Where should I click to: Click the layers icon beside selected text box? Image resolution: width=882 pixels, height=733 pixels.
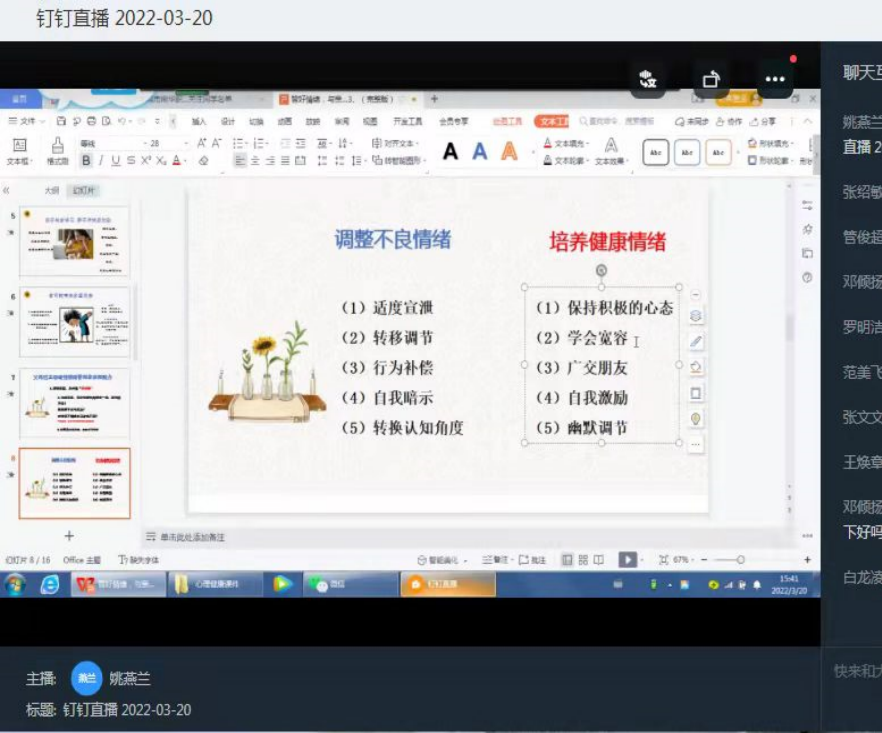coord(696,316)
